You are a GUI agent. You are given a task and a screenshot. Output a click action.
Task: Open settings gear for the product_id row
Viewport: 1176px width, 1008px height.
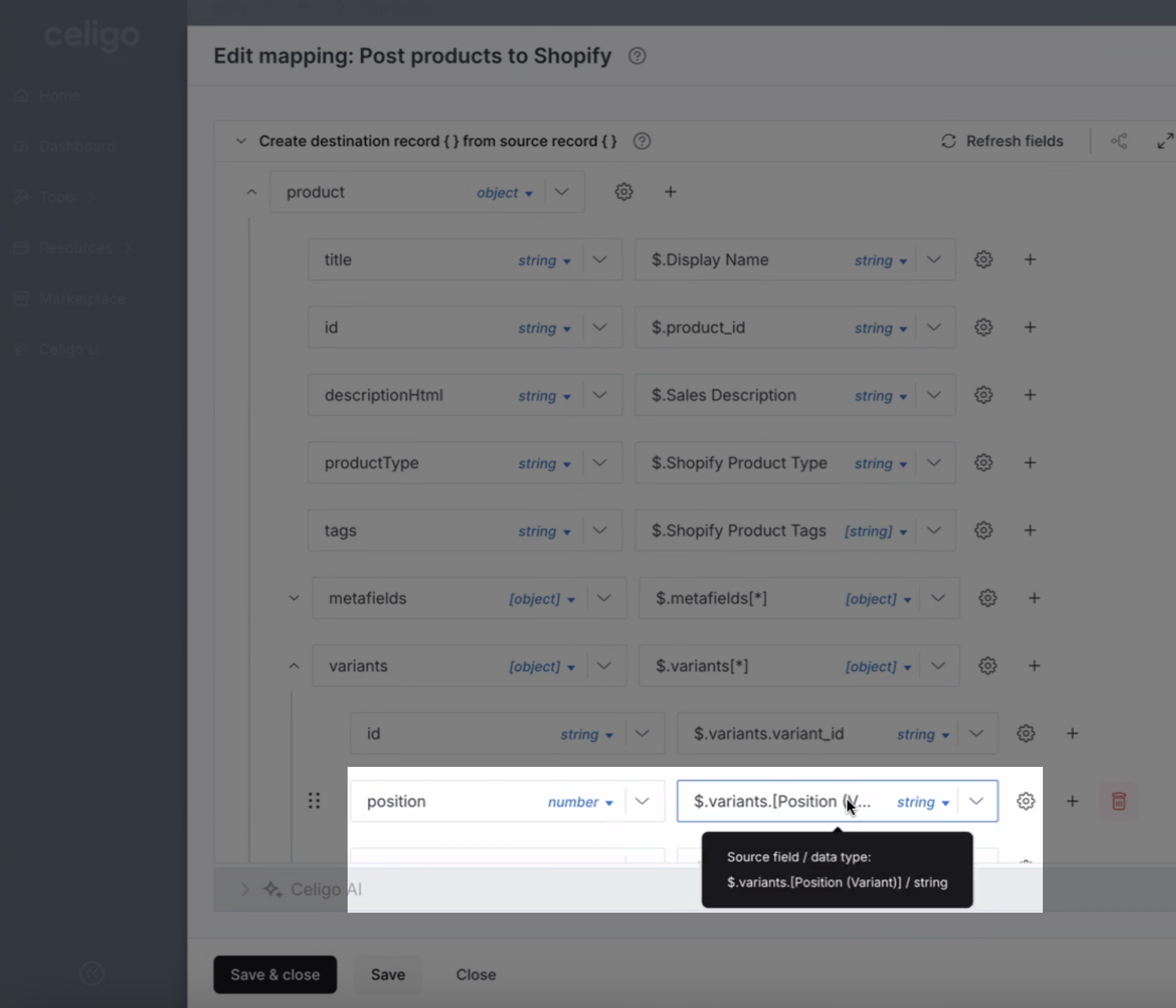[984, 327]
